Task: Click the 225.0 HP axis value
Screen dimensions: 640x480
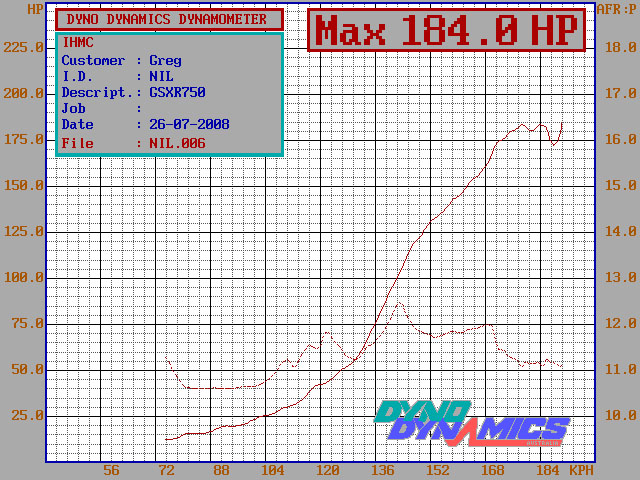Action: (x=24, y=47)
